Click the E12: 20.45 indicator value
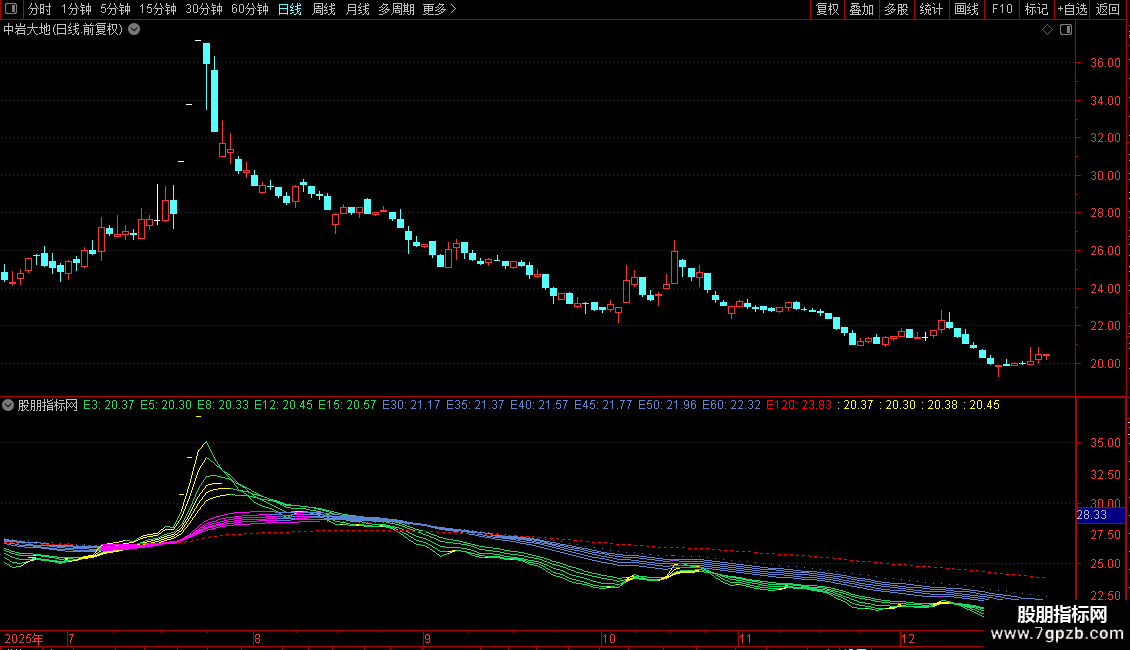Screen dimensions: 1130x650 pos(283,405)
